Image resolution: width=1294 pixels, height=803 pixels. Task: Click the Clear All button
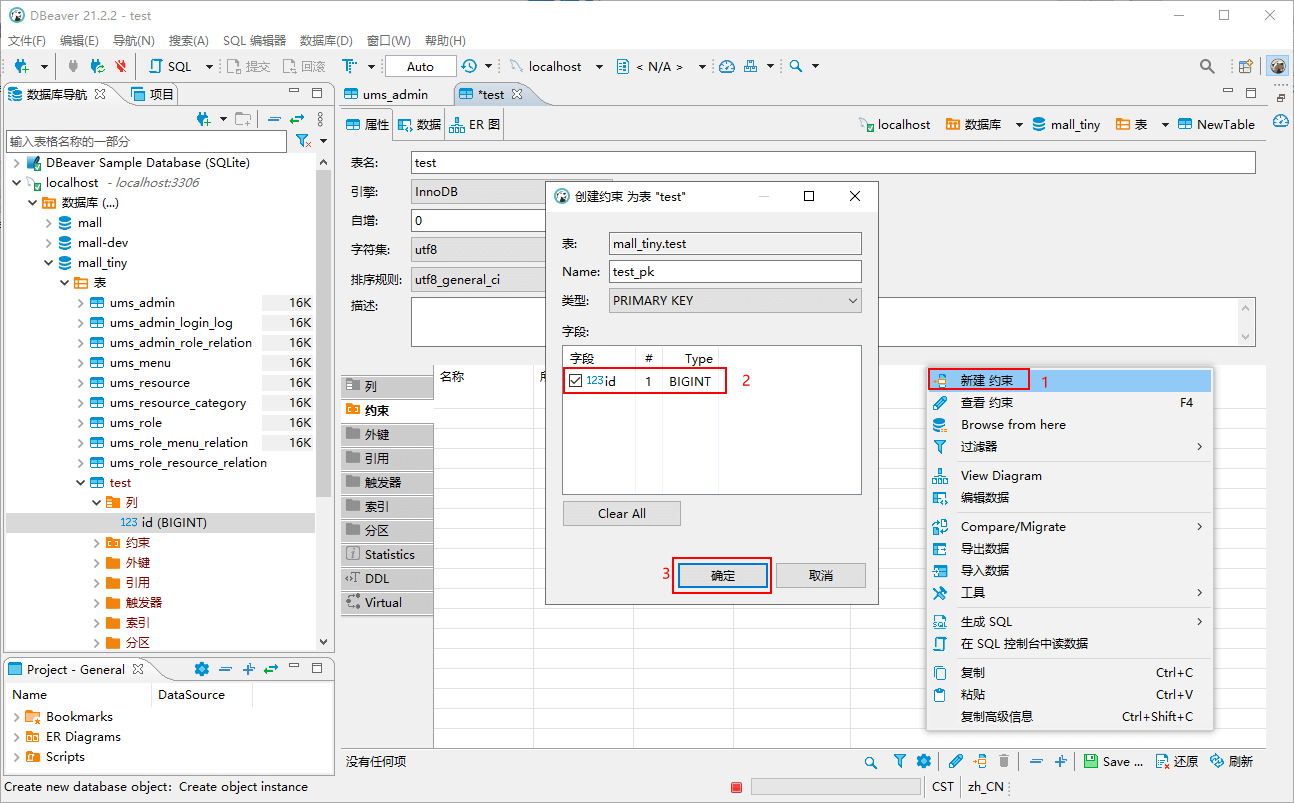[622, 514]
